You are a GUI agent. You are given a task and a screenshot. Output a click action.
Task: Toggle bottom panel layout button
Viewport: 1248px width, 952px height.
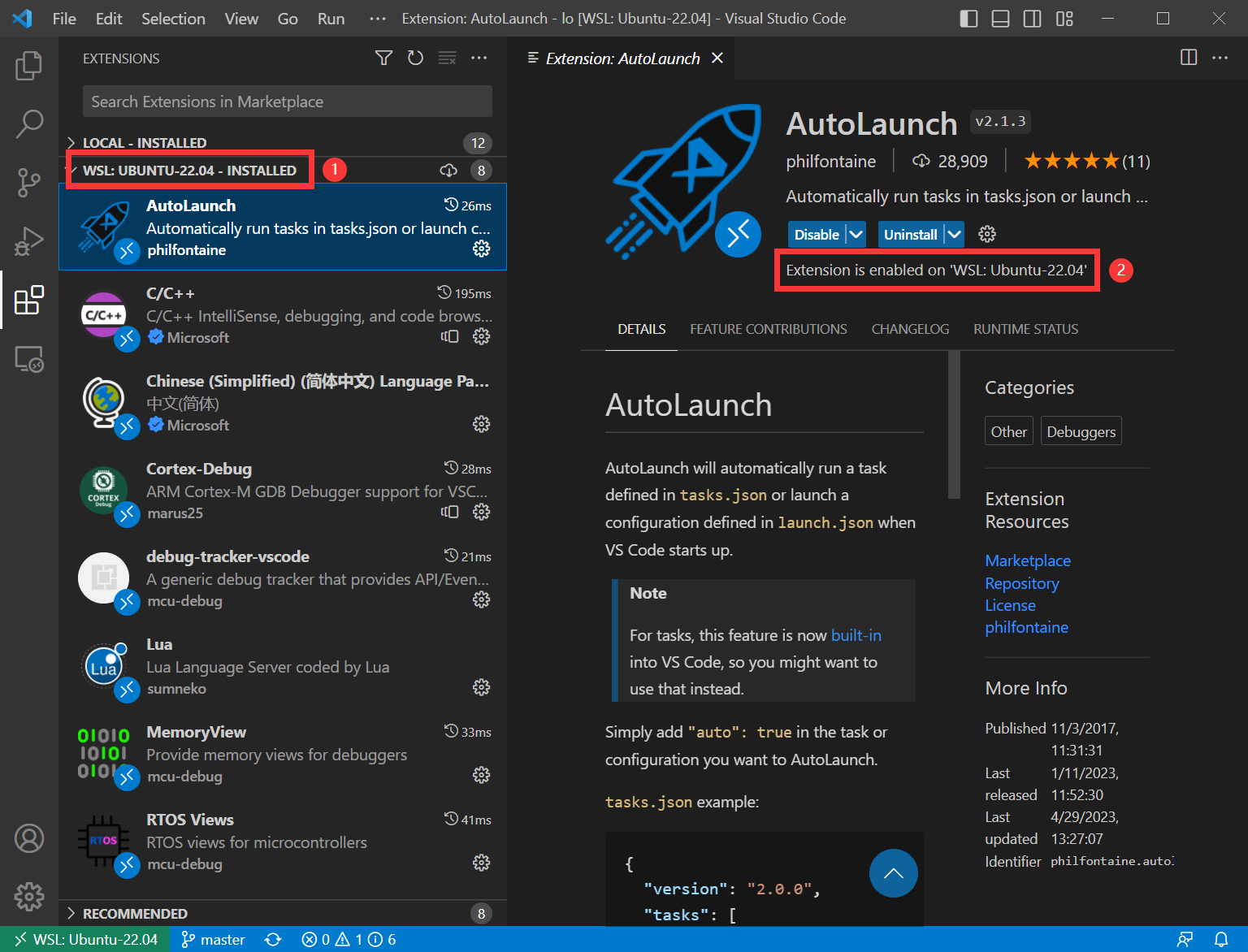point(1000,19)
